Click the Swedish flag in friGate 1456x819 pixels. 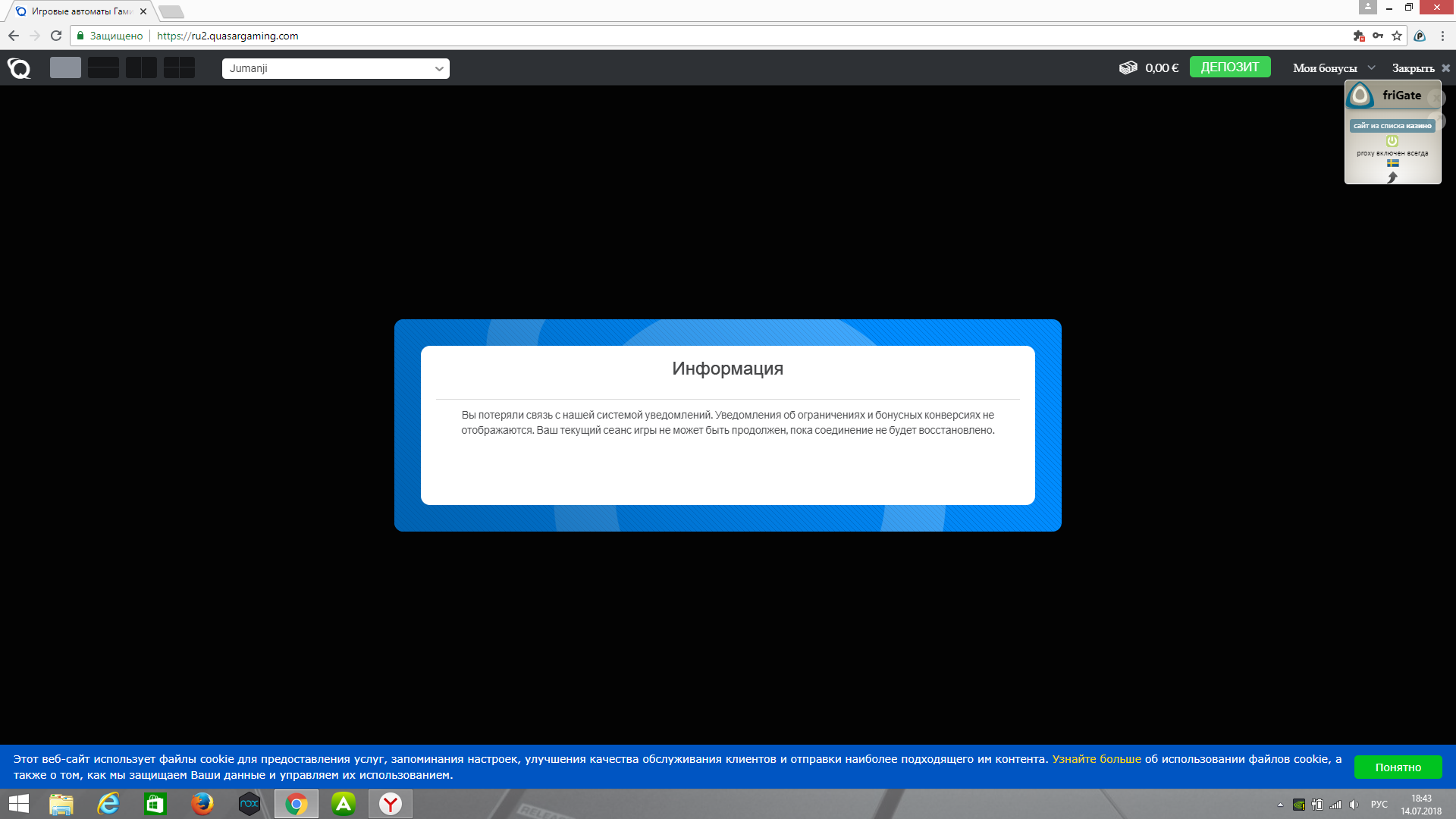pyautogui.click(x=1392, y=163)
